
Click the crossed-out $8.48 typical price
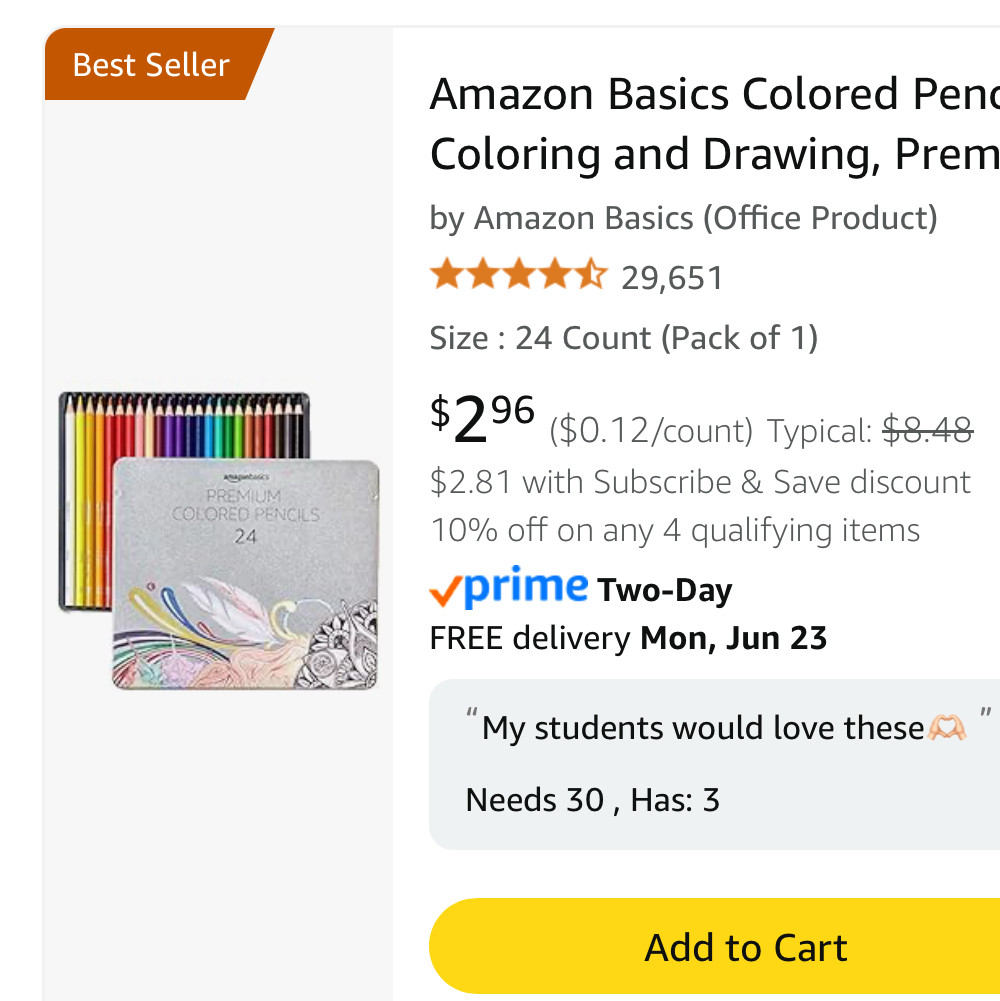click(x=928, y=429)
